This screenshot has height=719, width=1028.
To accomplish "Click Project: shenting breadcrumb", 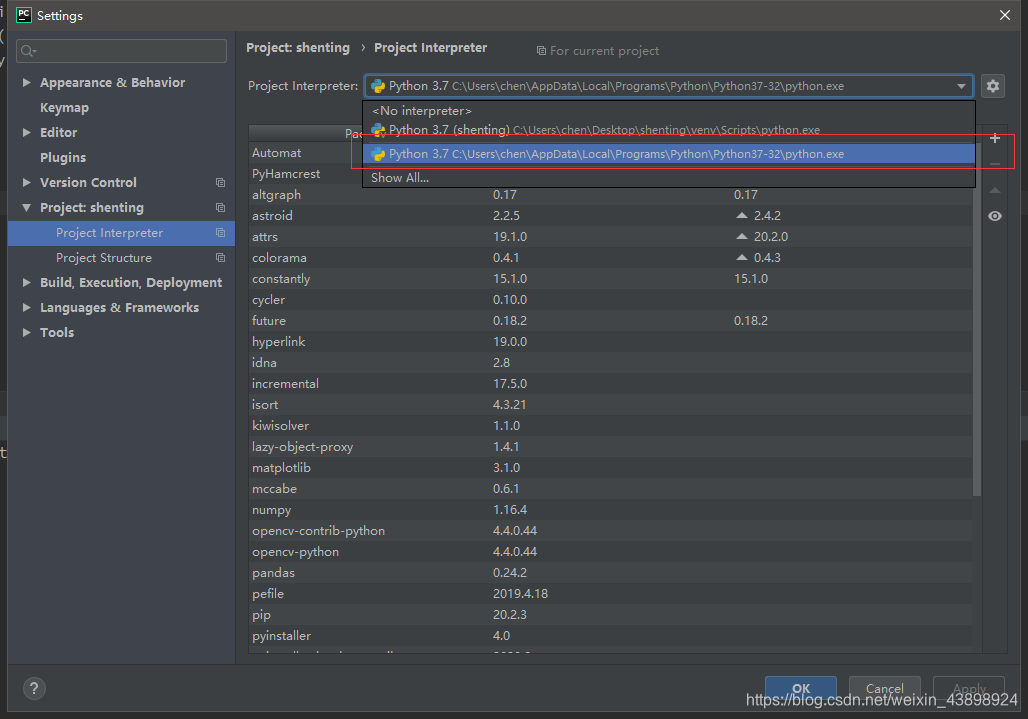I will pyautogui.click(x=298, y=48).
